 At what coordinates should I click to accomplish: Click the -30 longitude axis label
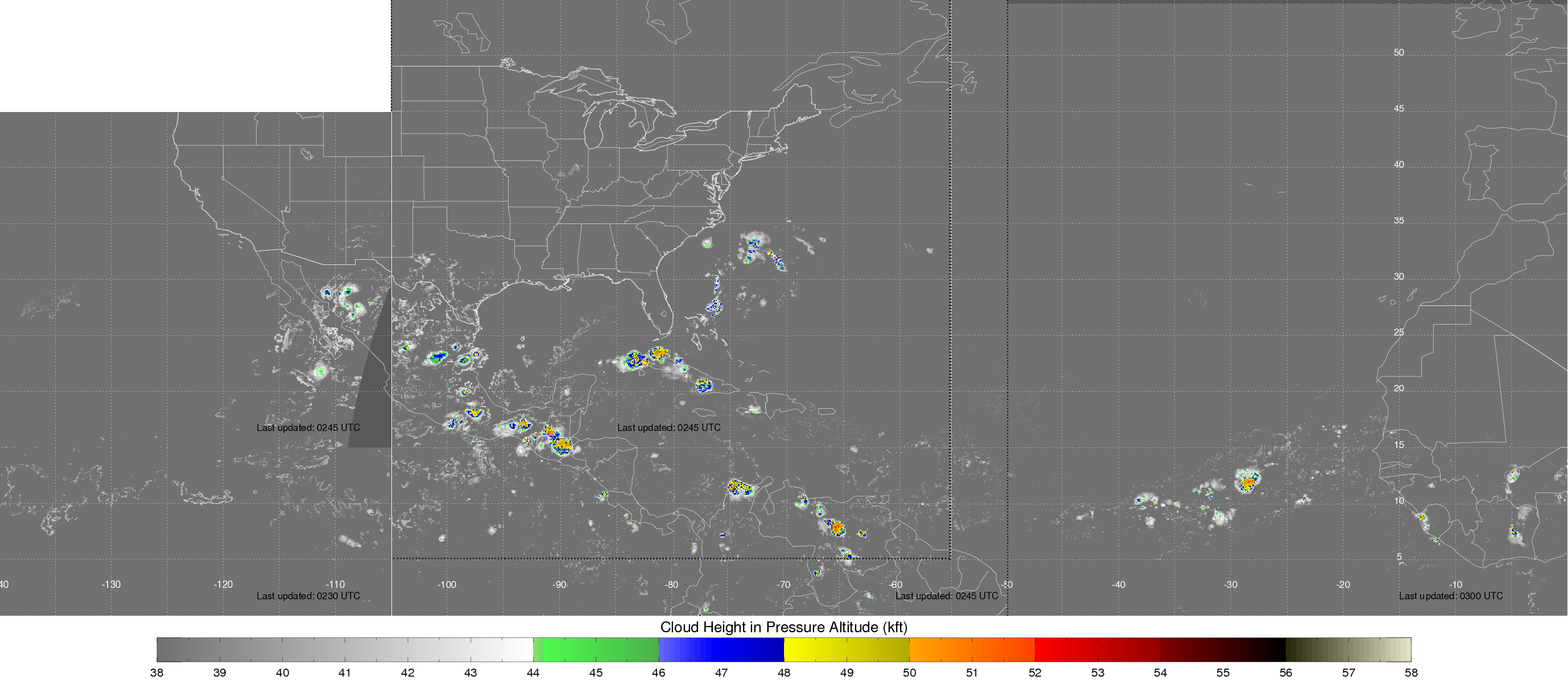pos(1231,584)
